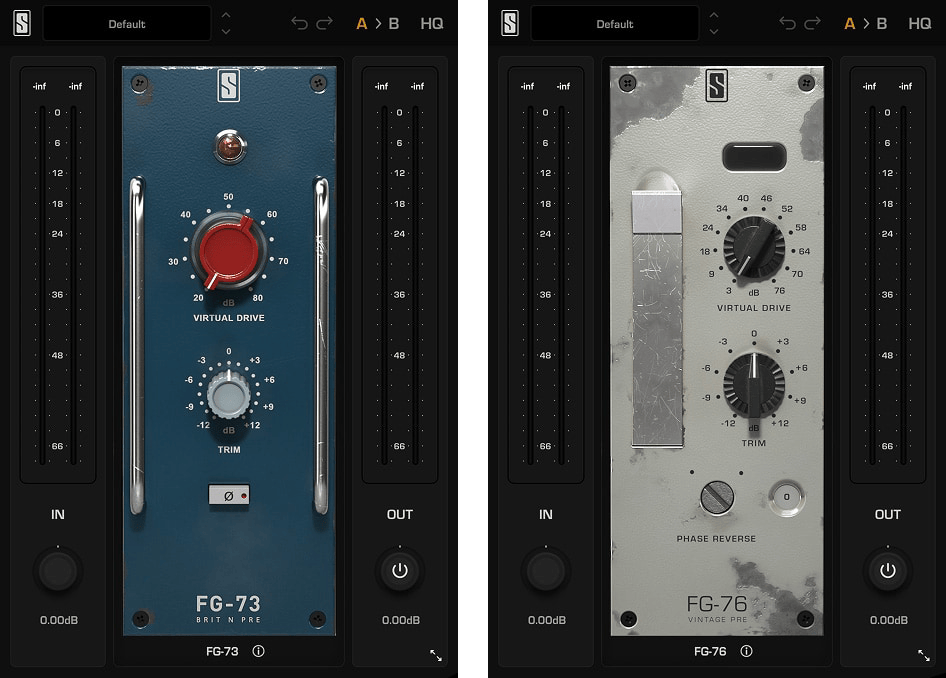This screenshot has height=678, width=946.
Task: Open the Default preset menu on FG-76
Action: (614, 23)
